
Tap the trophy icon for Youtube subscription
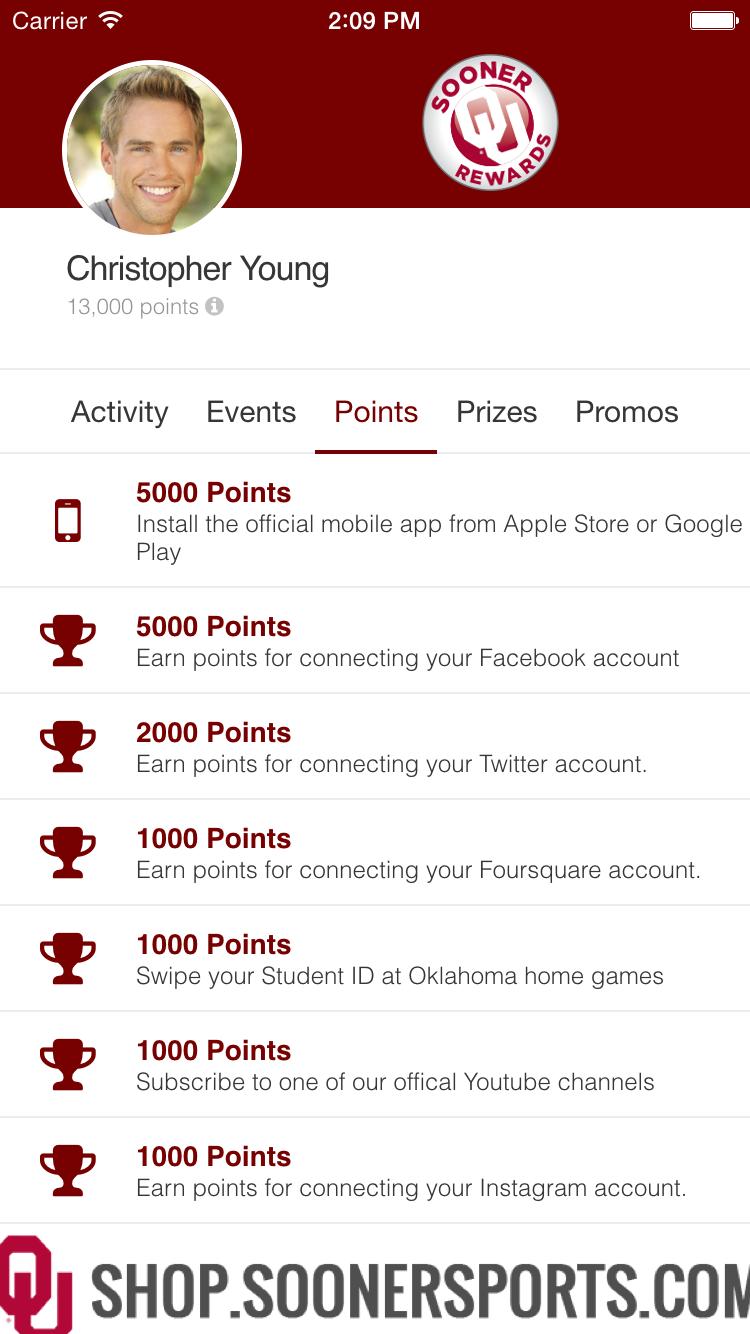pos(68,1065)
